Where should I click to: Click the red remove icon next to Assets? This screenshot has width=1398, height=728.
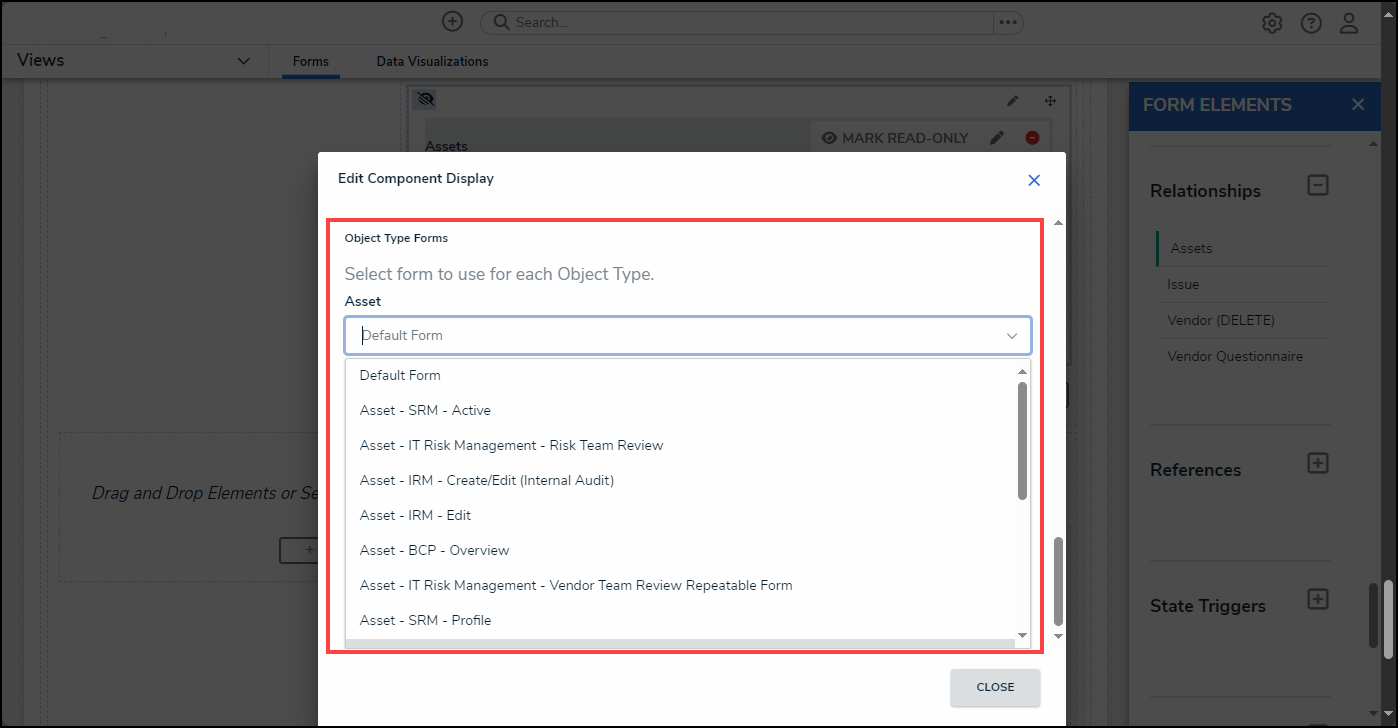click(1033, 137)
